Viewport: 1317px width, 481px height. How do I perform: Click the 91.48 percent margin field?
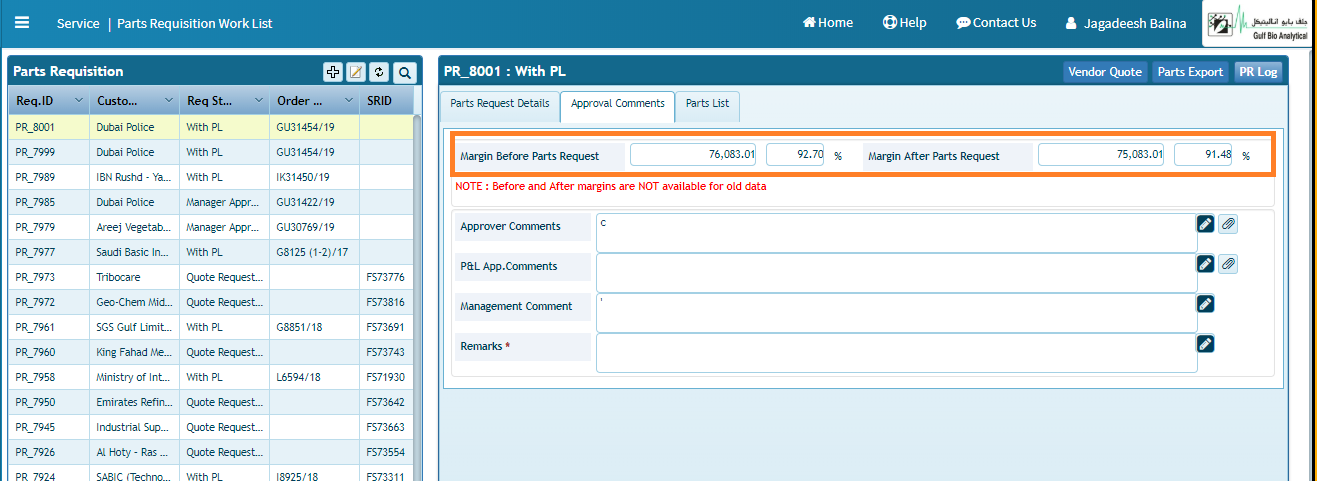[x=1204, y=155]
